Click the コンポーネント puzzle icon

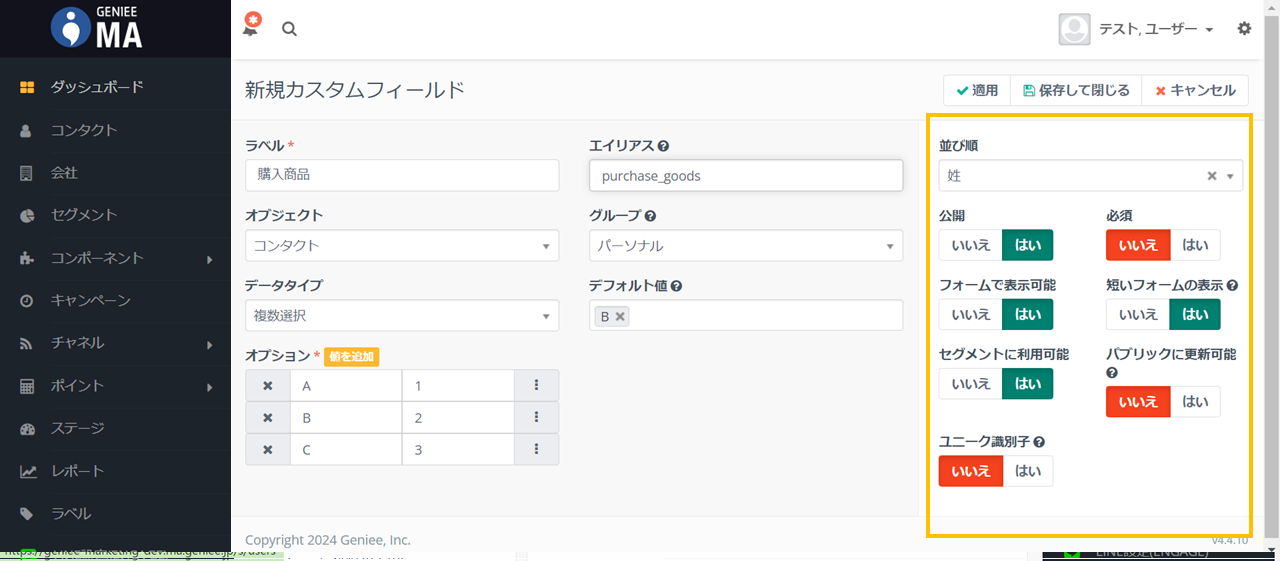27,258
